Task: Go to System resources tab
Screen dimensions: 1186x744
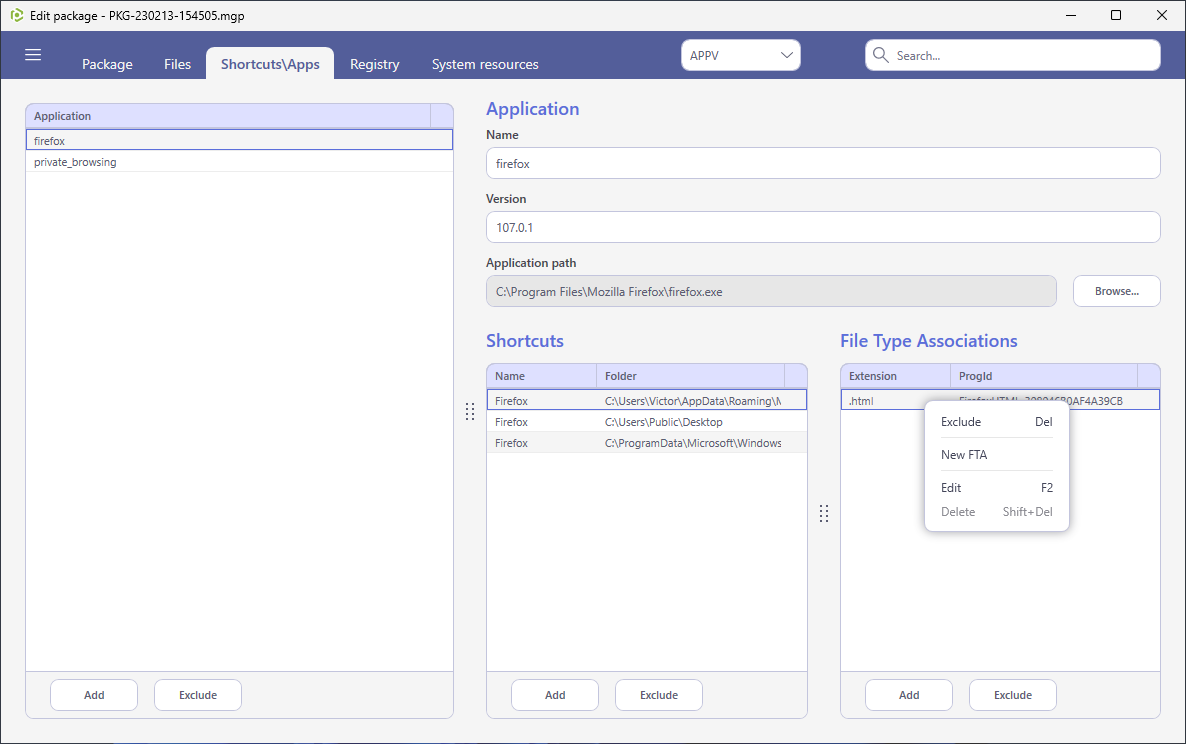Action: 485,64
